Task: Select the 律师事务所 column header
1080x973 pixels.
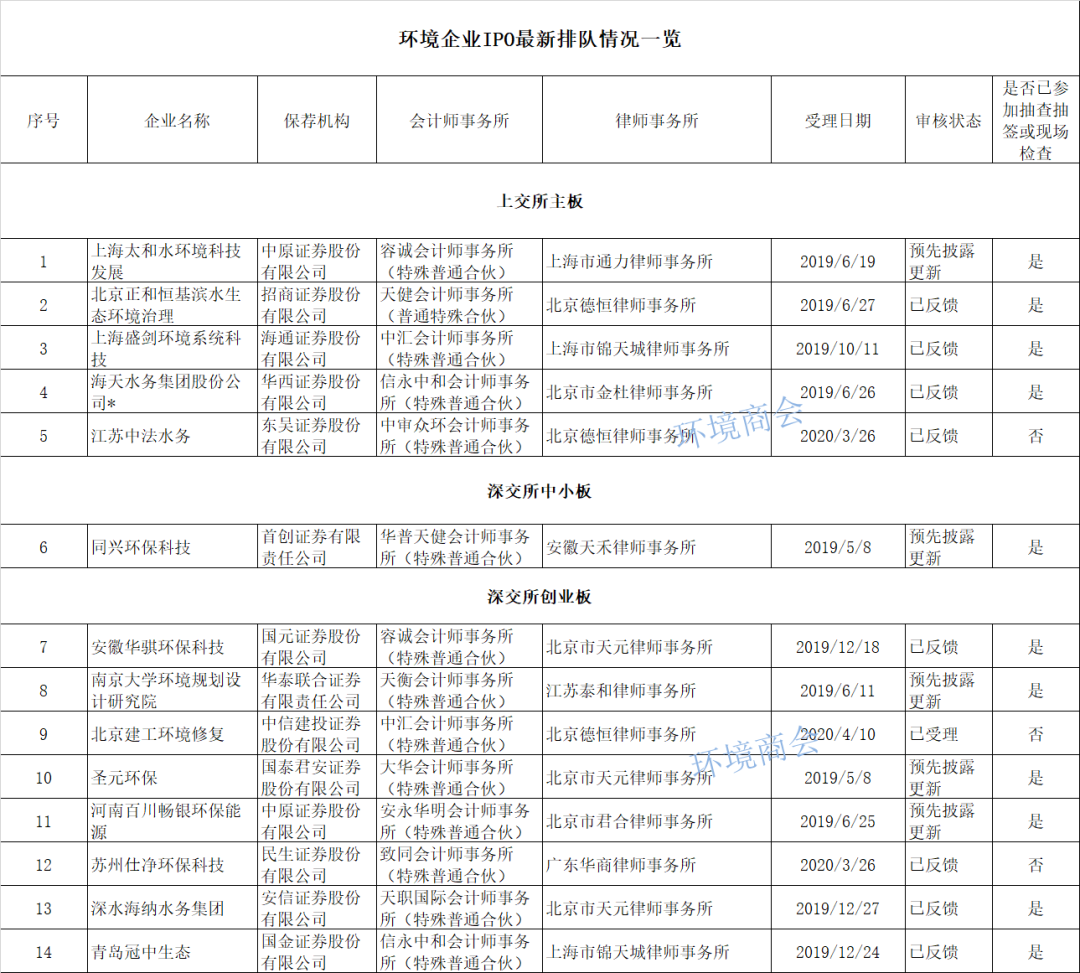Action: point(657,121)
